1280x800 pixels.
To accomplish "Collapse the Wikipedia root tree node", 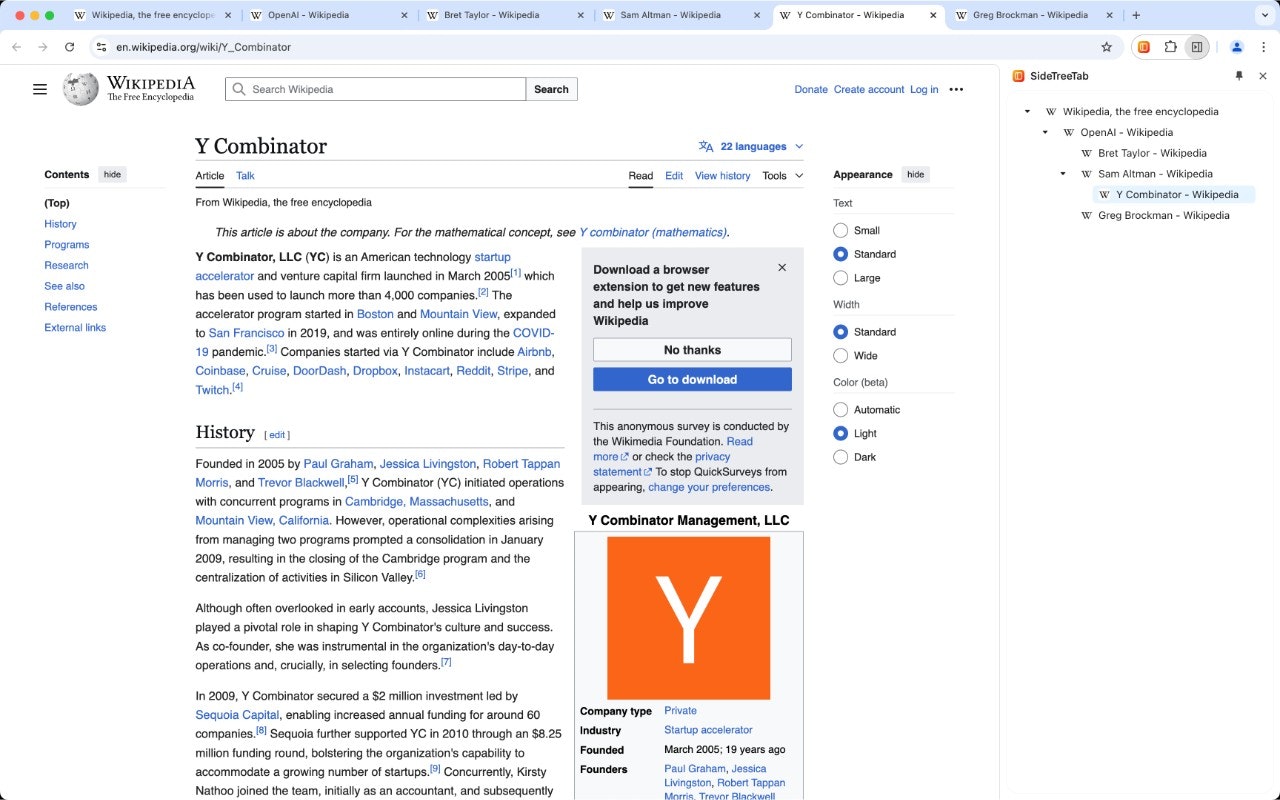I will coord(1028,112).
